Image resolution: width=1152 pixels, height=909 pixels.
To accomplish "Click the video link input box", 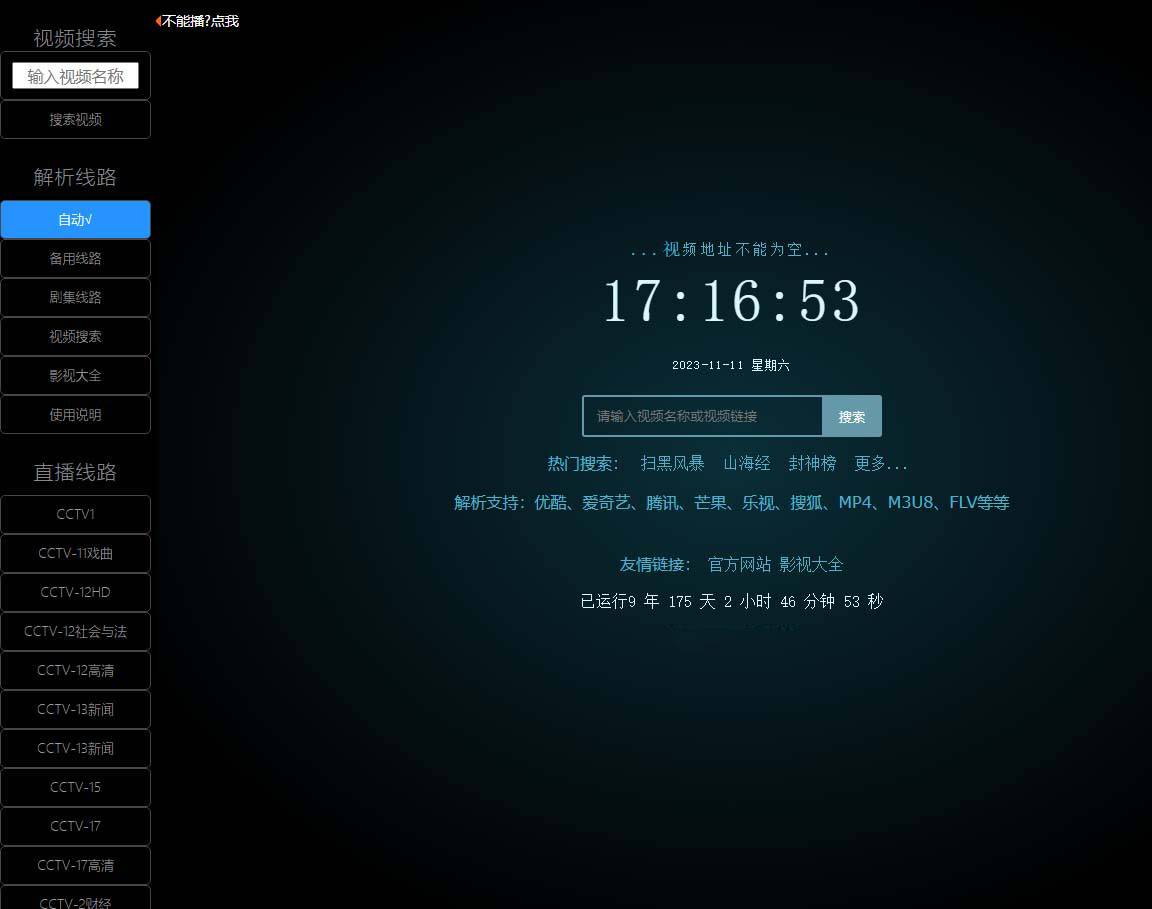I will click(x=702, y=416).
